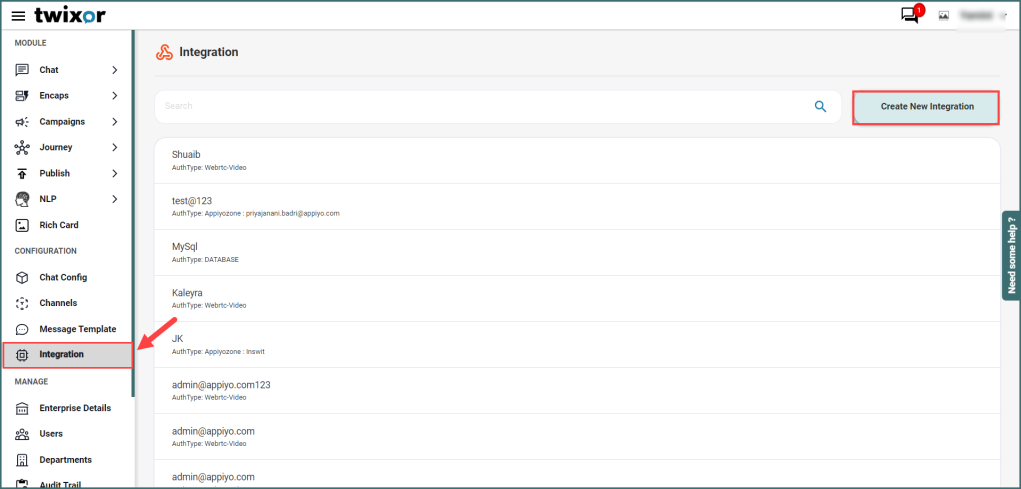Click the Rich Card image icon
The image size is (1021, 489).
(22, 225)
